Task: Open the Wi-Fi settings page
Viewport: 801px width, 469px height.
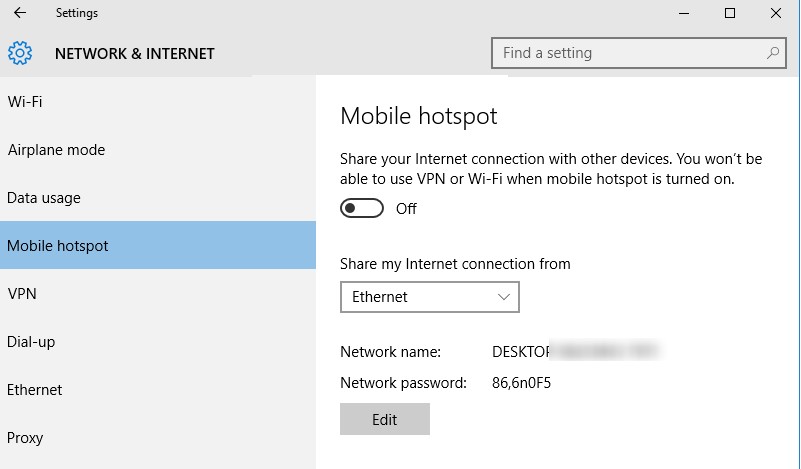Action: (x=25, y=102)
